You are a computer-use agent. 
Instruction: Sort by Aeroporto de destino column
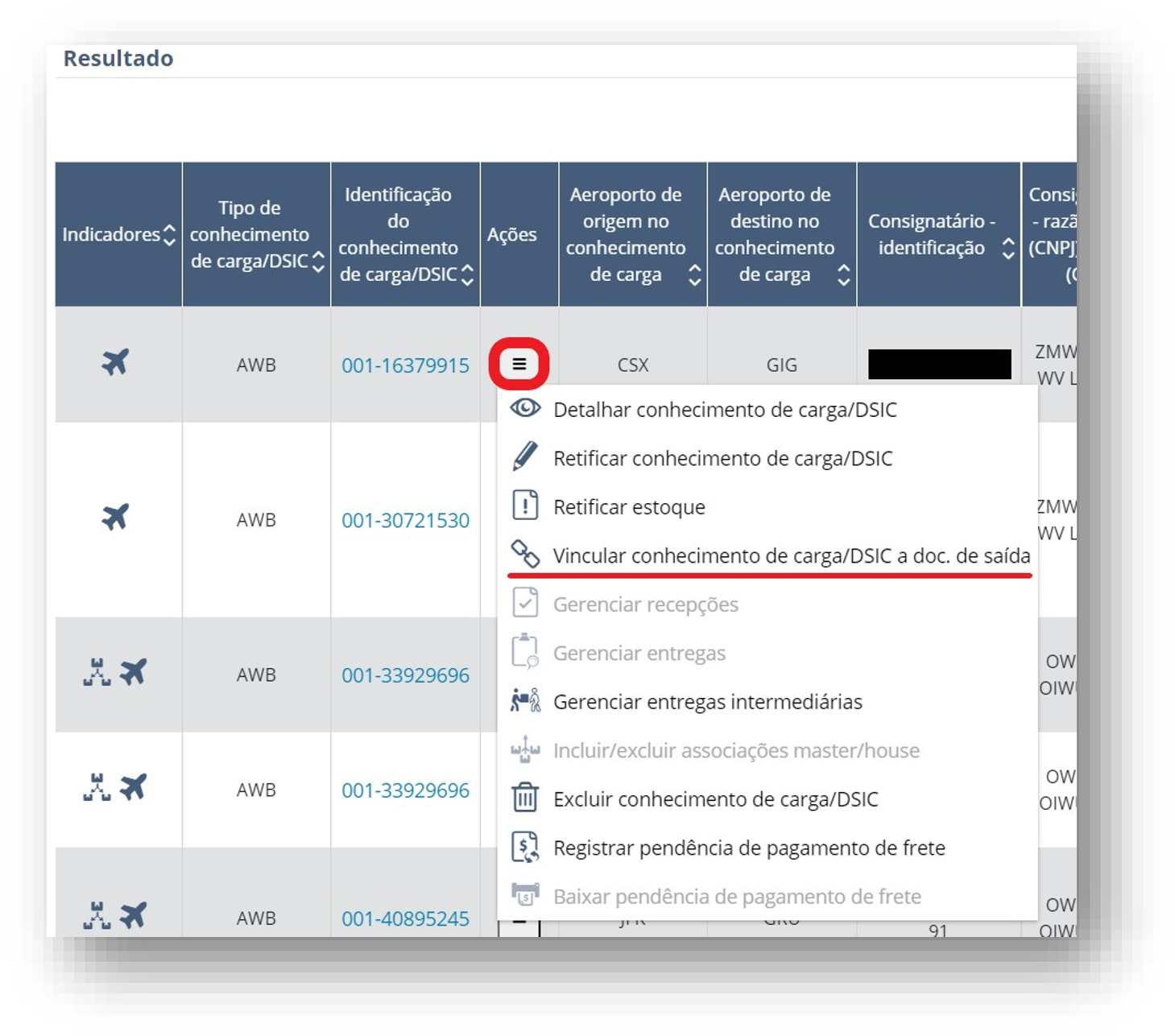tap(843, 275)
